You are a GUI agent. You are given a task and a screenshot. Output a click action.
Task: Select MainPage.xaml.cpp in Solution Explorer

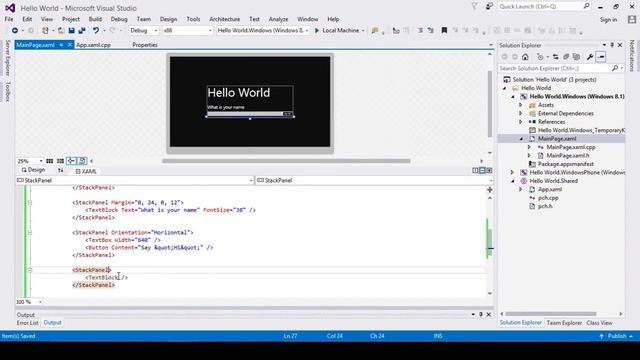click(x=571, y=147)
